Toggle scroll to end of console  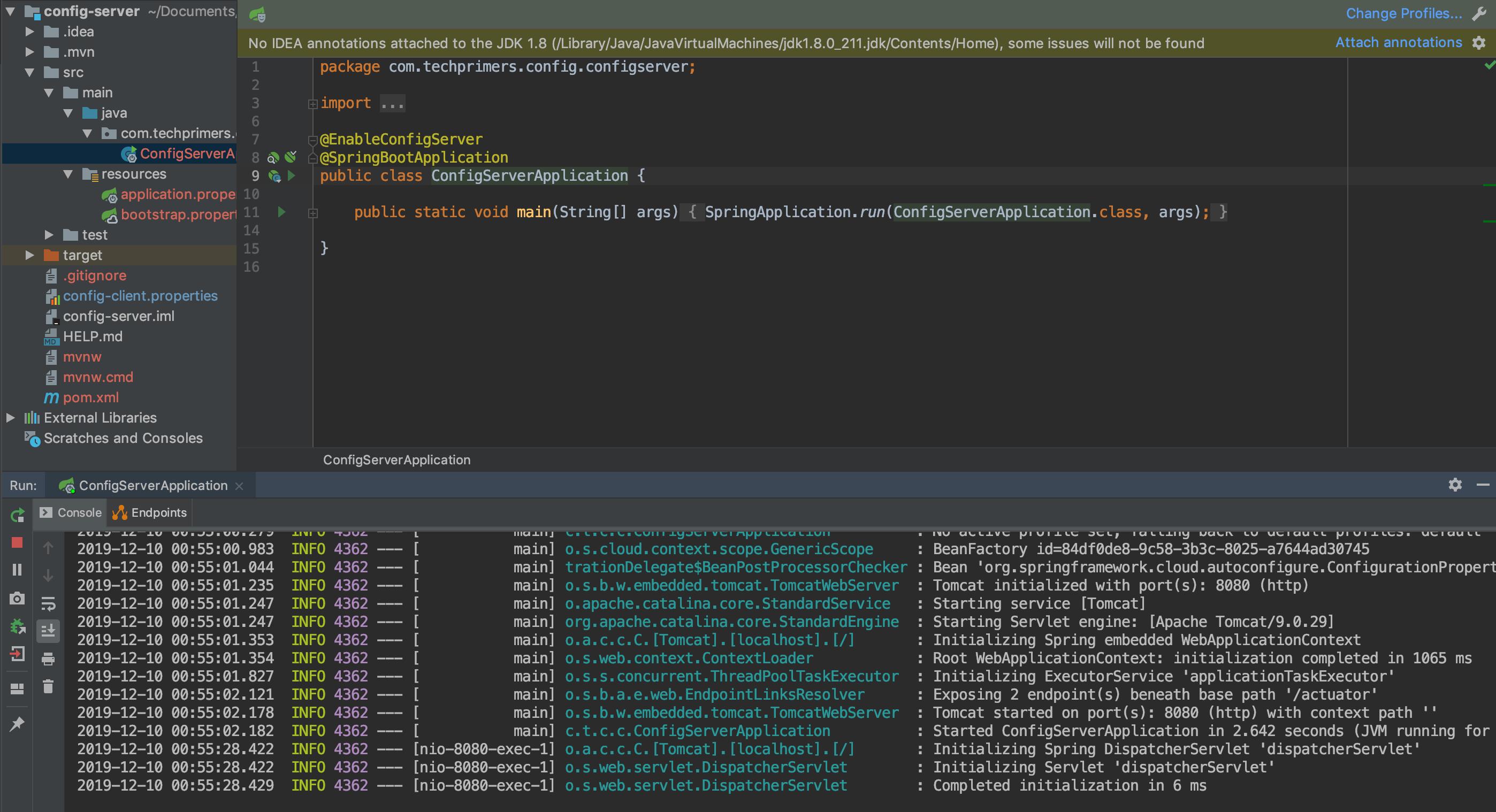pyautogui.click(x=48, y=630)
